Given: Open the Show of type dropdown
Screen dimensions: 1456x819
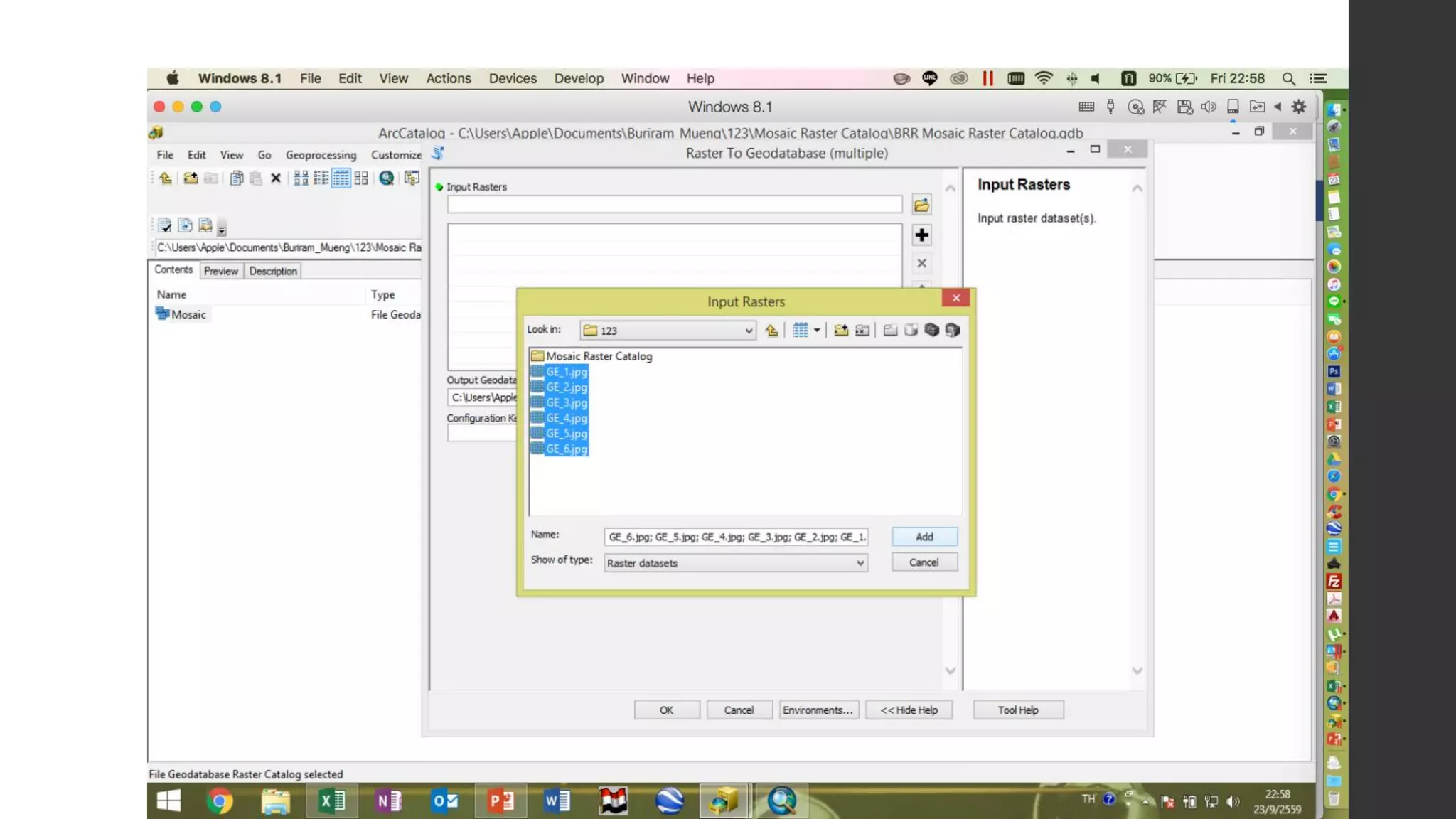Looking at the screenshot, I should (x=860, y=563).
